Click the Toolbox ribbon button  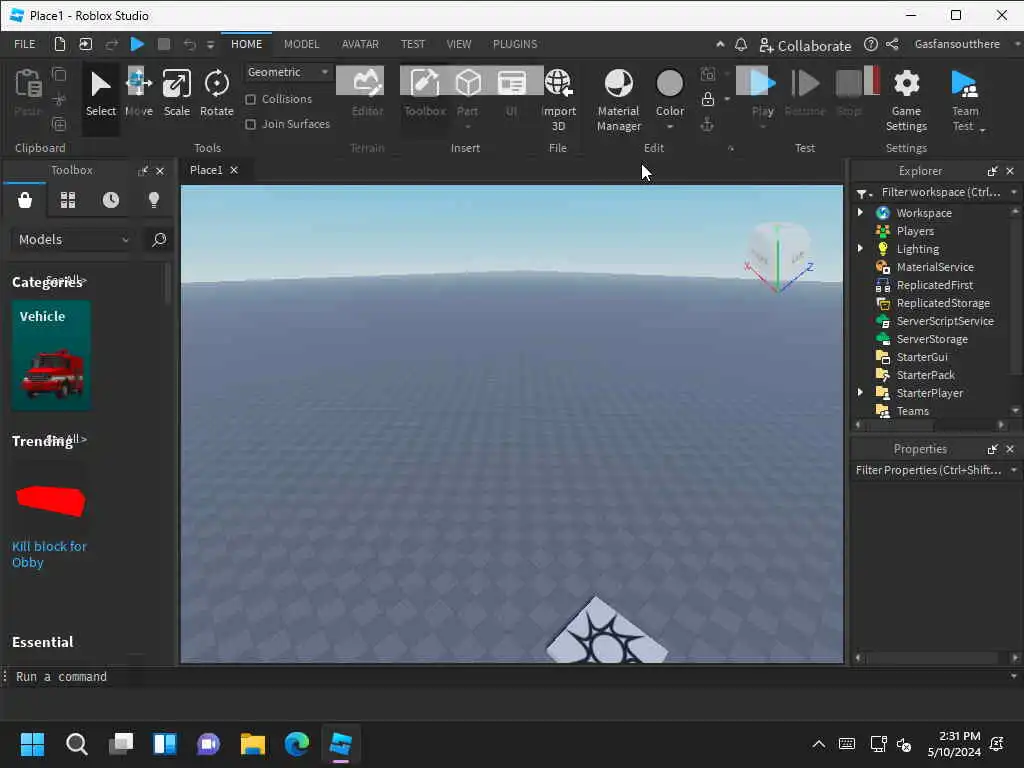click(424, 93)
